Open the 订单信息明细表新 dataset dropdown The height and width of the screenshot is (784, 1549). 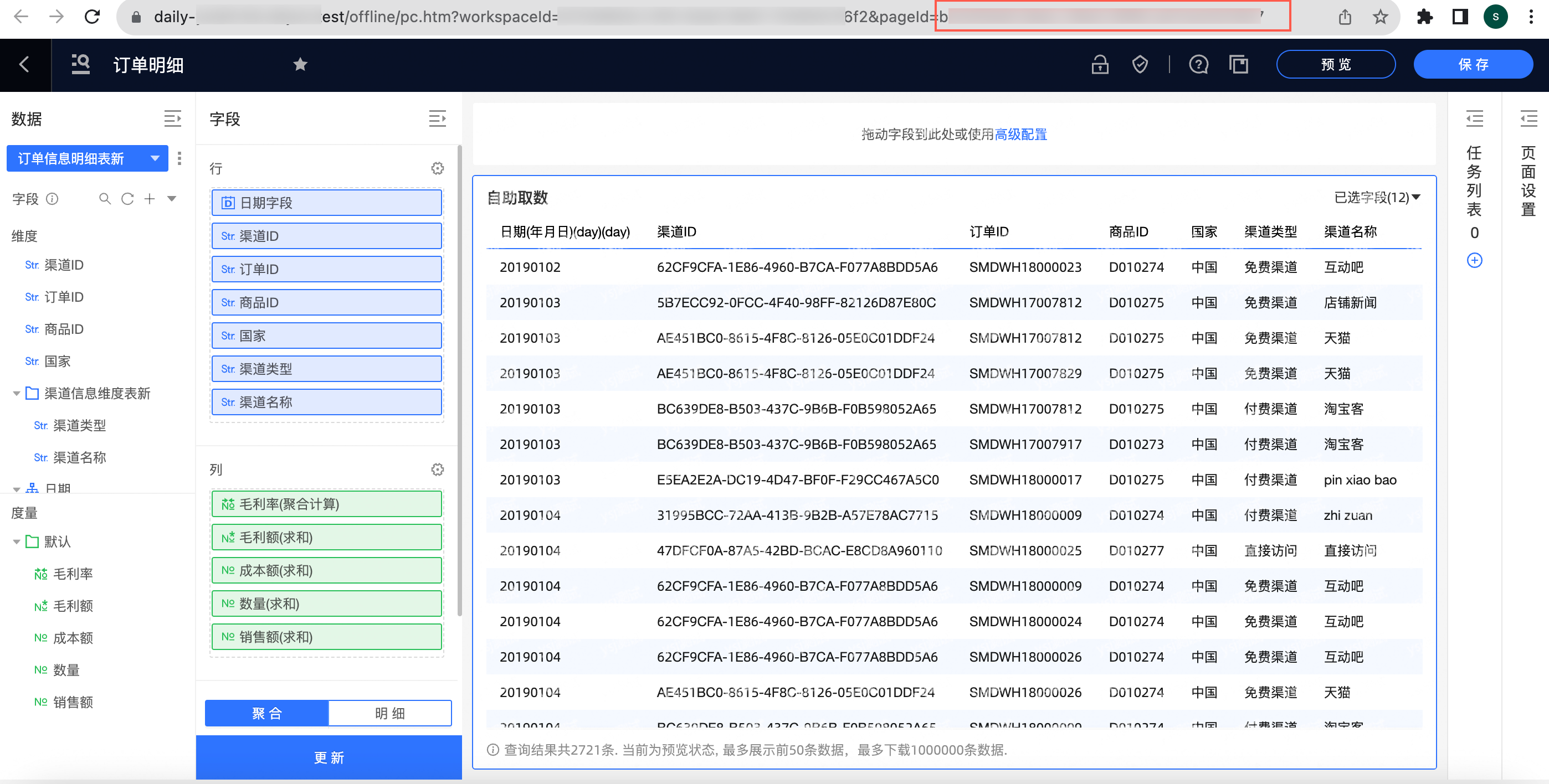click(87, 158)
